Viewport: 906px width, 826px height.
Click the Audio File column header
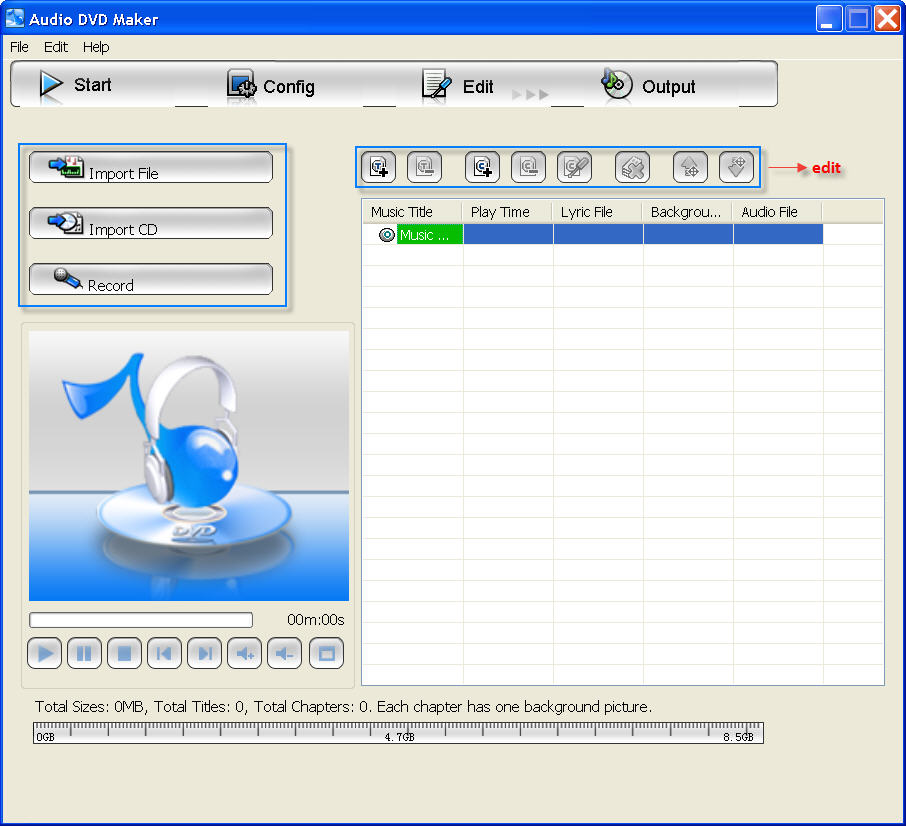coord(778,212)
